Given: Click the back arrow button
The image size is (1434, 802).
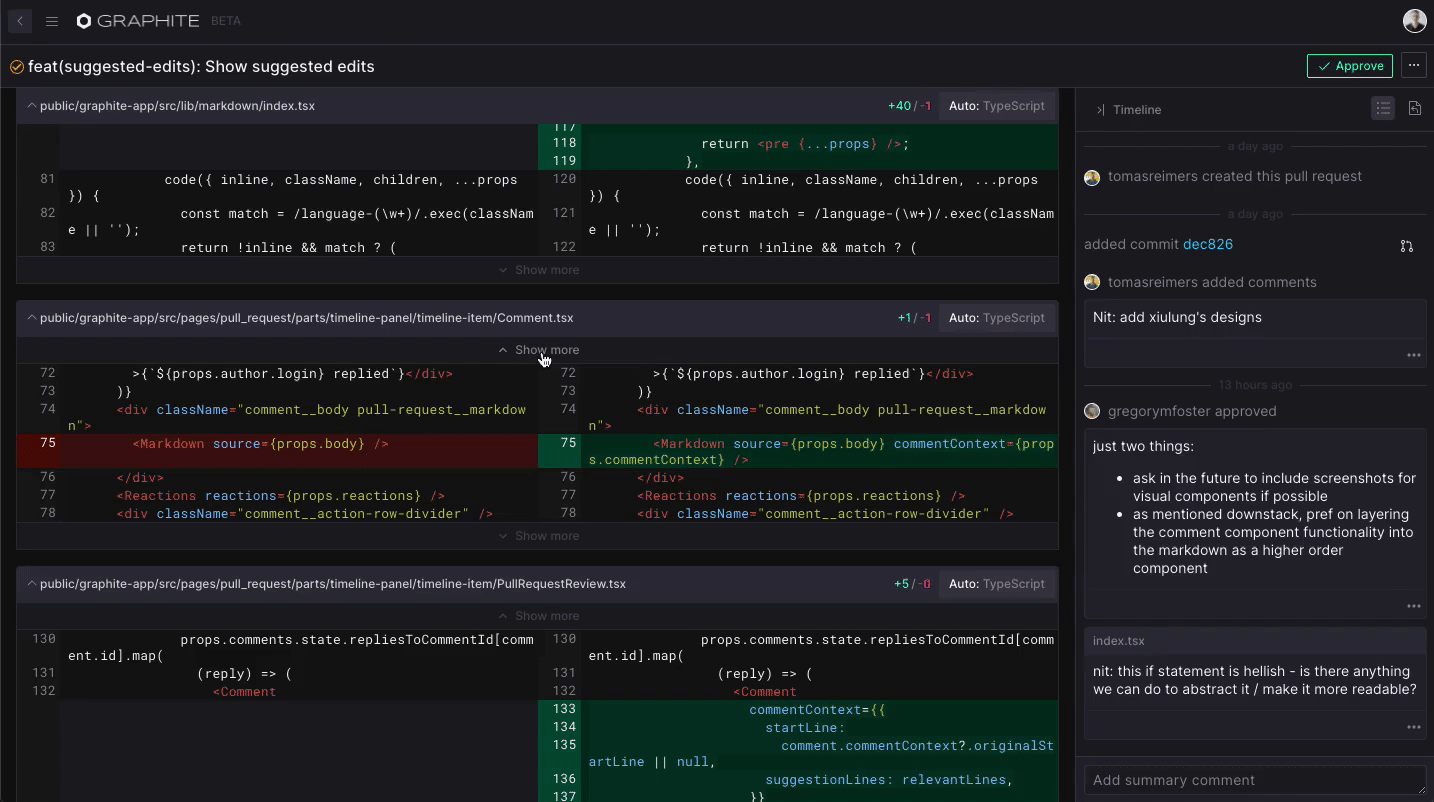Looking at the screenshot, I should coord(20,21).
